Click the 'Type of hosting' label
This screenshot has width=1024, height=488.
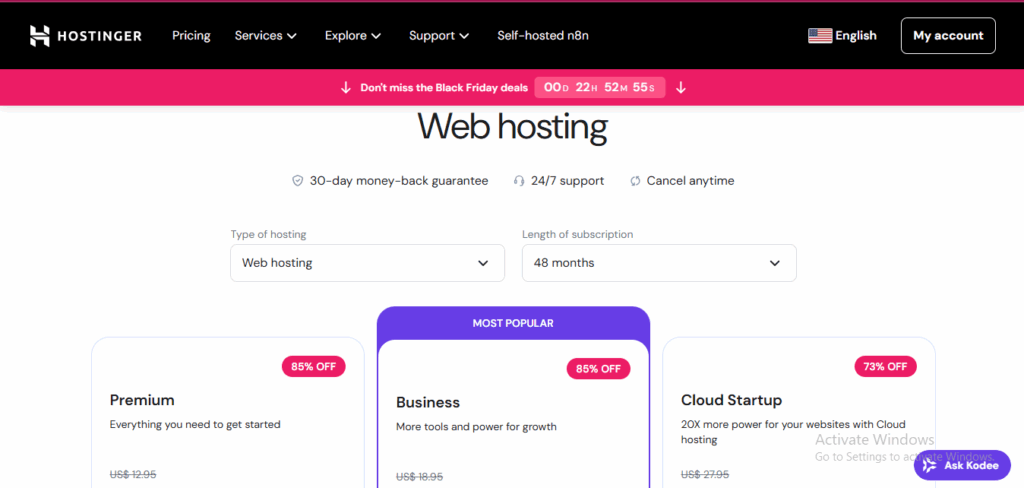[268, 234]
